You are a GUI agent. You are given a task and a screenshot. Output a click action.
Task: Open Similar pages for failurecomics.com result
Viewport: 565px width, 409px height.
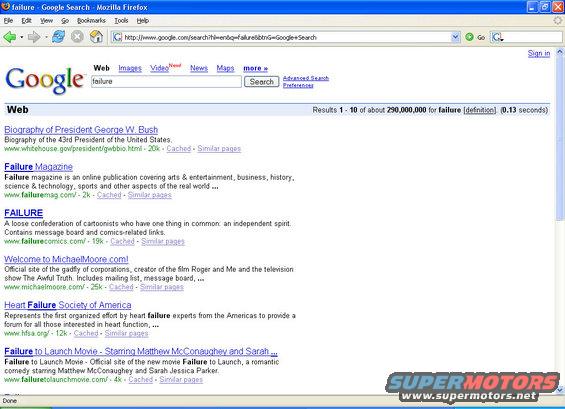[163, 241]
